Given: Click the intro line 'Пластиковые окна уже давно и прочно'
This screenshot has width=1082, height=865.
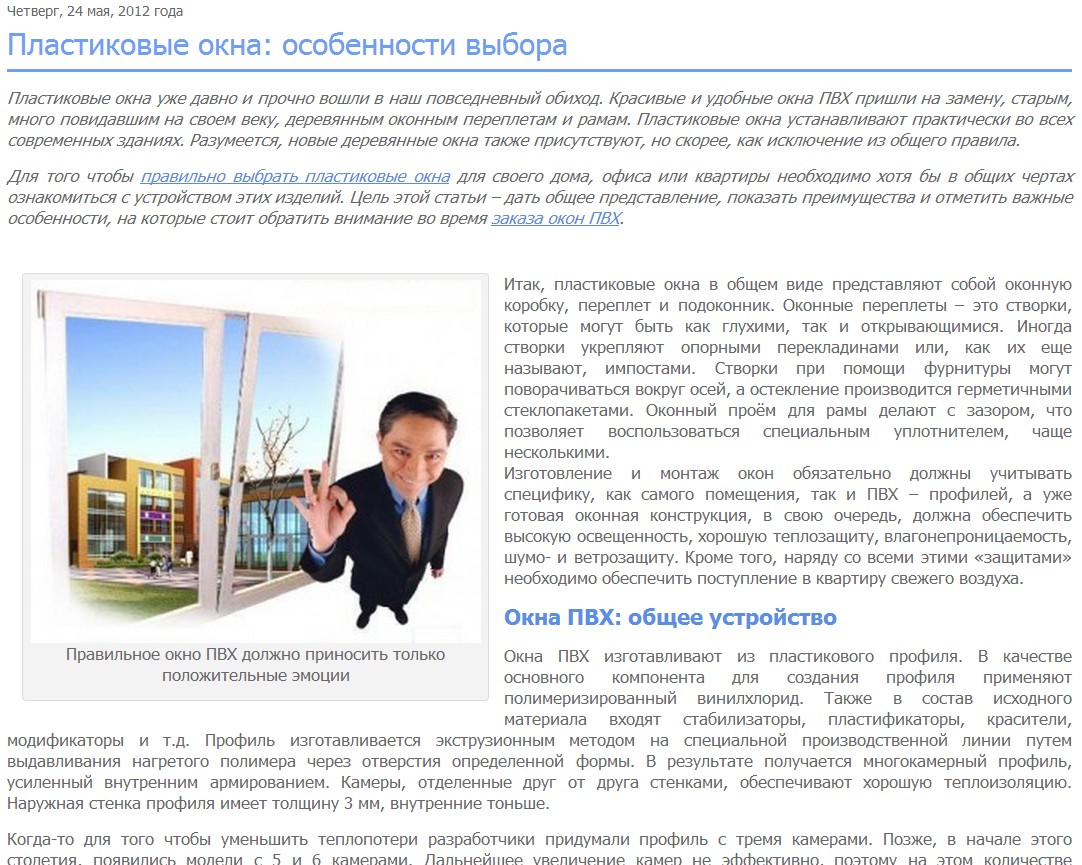Looking at the screenshot, I should 540,99.
